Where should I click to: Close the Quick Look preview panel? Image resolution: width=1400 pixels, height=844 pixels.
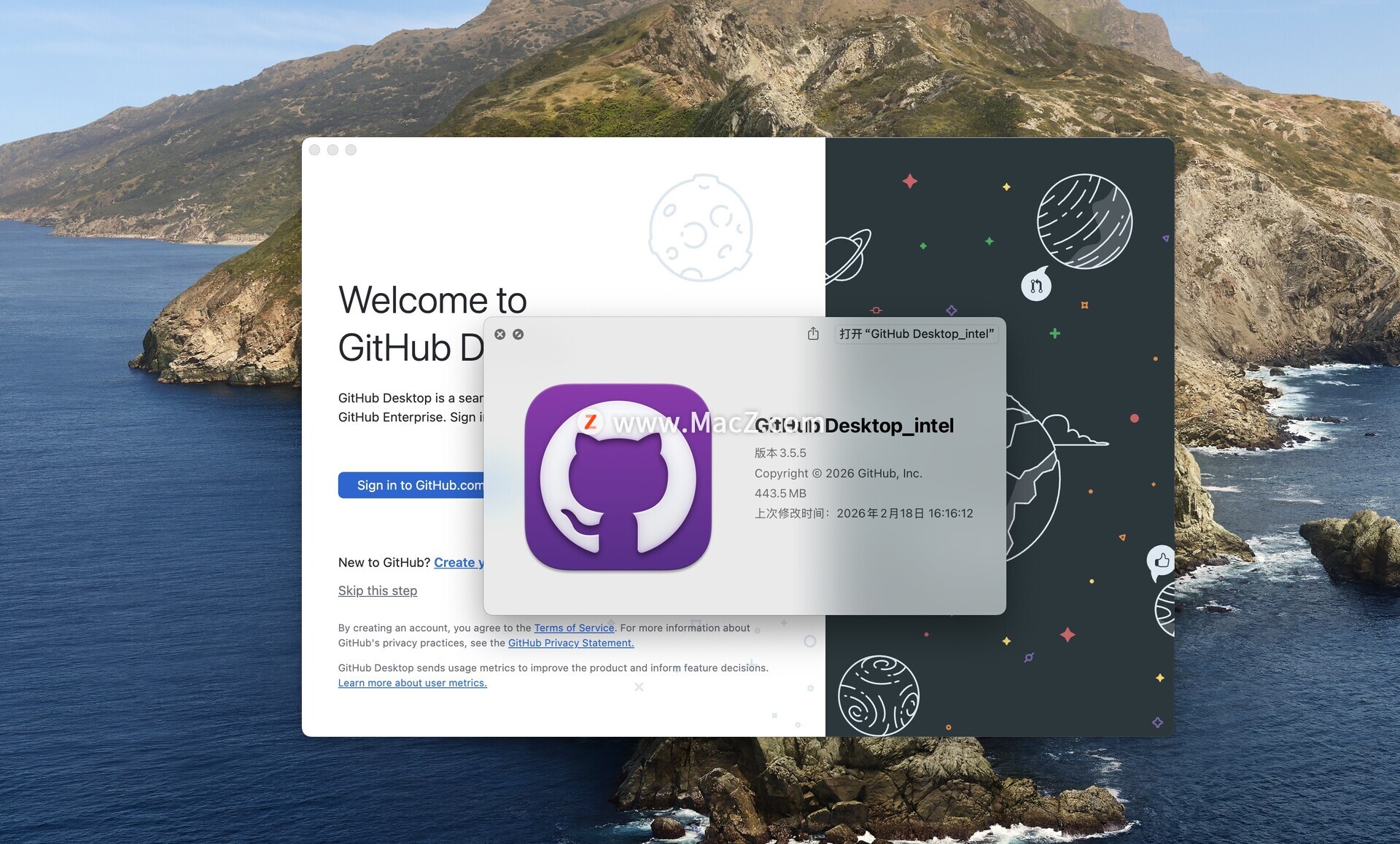tap(500, 334)
